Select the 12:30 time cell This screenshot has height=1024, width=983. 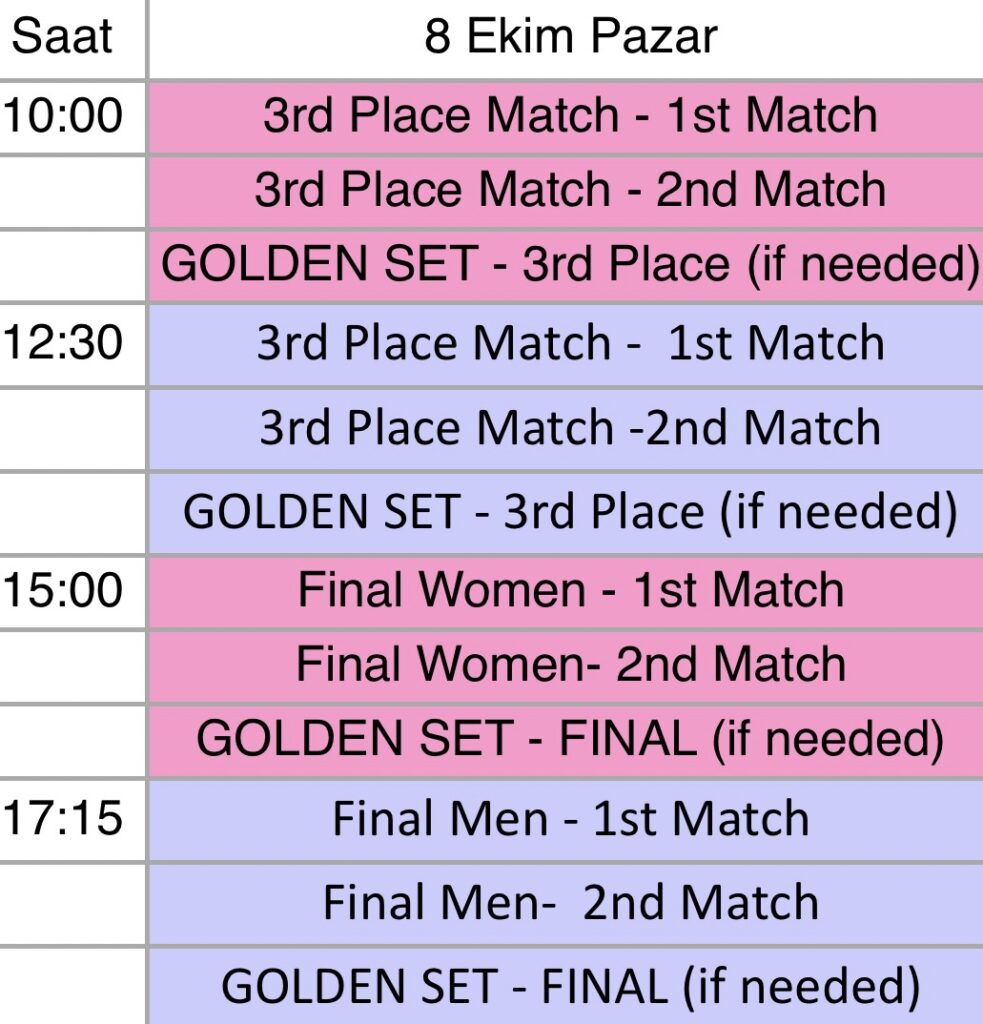tap(62, 344)
